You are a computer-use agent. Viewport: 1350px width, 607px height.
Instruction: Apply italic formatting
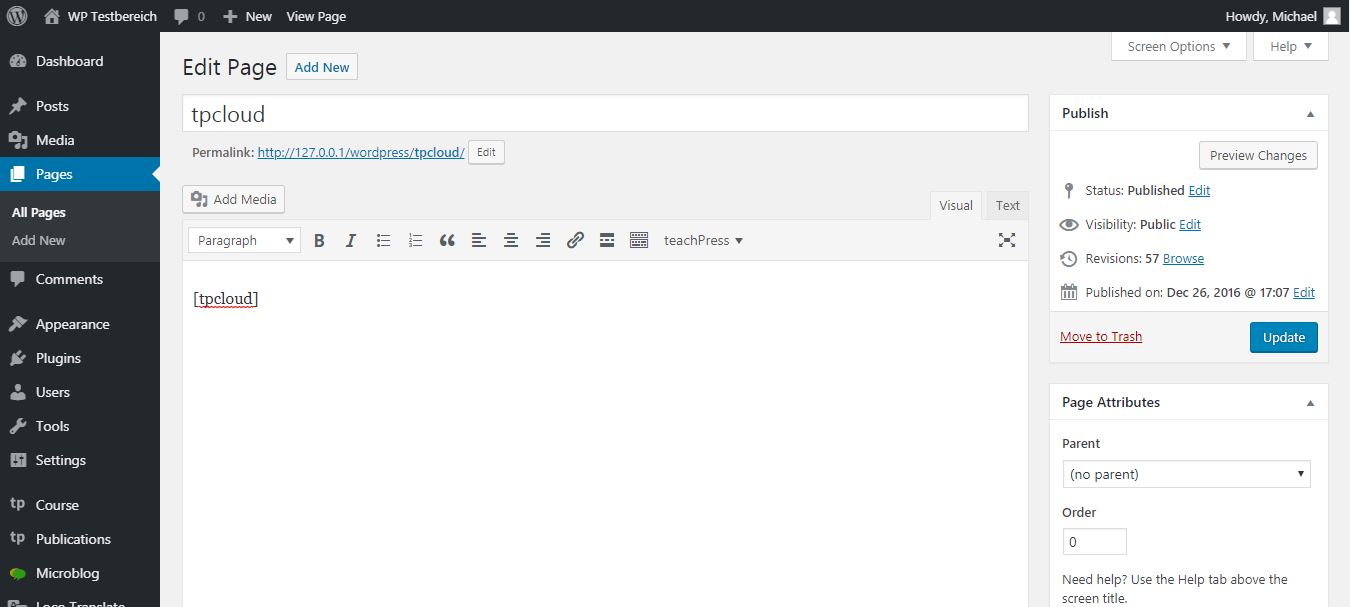click(x=351, y=240)
